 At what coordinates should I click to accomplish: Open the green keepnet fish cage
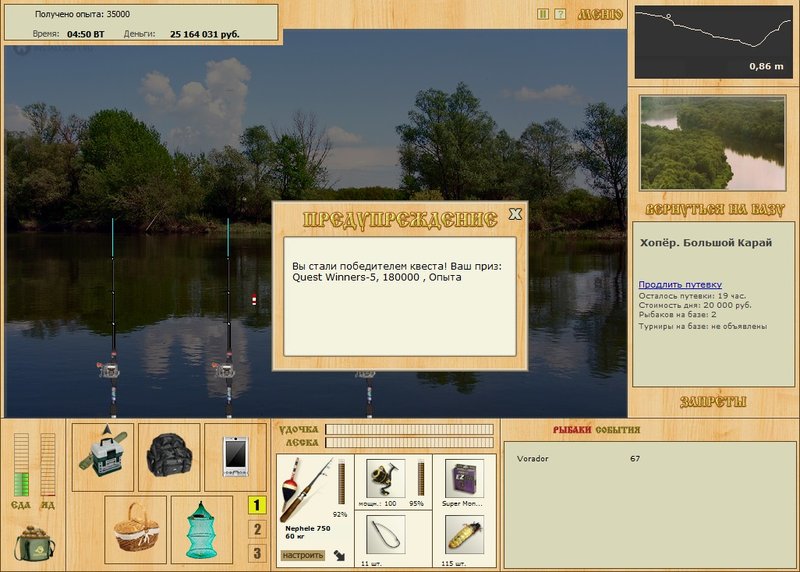click(202, 530)
